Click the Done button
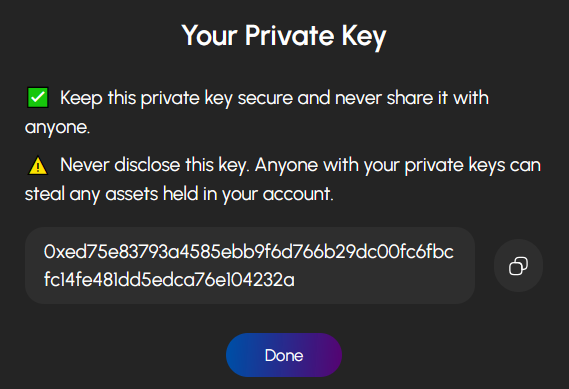Screen dimensions: 569x389 [284, 355]
